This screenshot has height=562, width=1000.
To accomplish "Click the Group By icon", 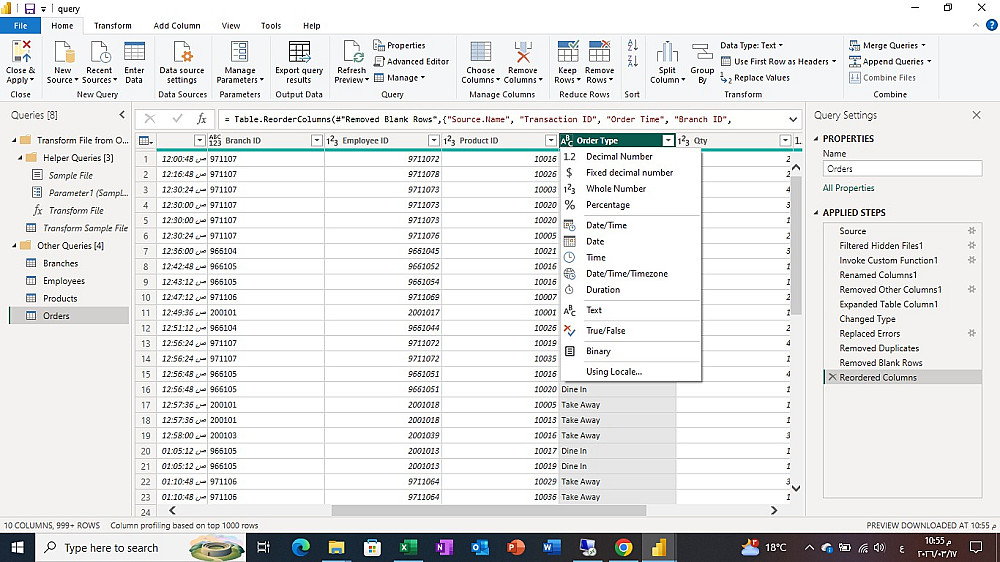I will (x=702, y=53).
